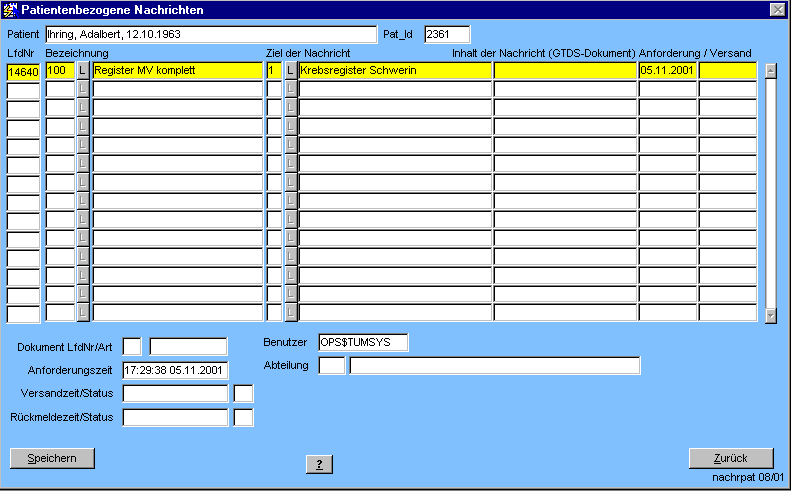The width and height of the screenshot is (791, 491).
Task: Focus the Anforderungszeit timestamp field
Action: pos(175,370)
